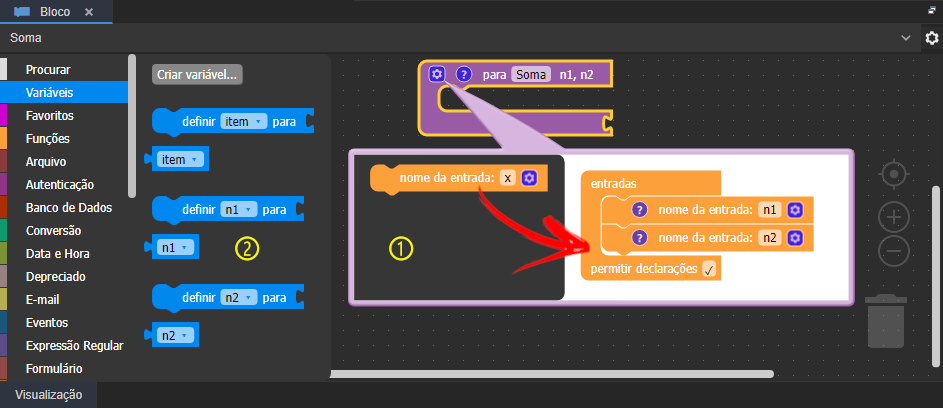Click the trash can in the workspace

(886, 321)
